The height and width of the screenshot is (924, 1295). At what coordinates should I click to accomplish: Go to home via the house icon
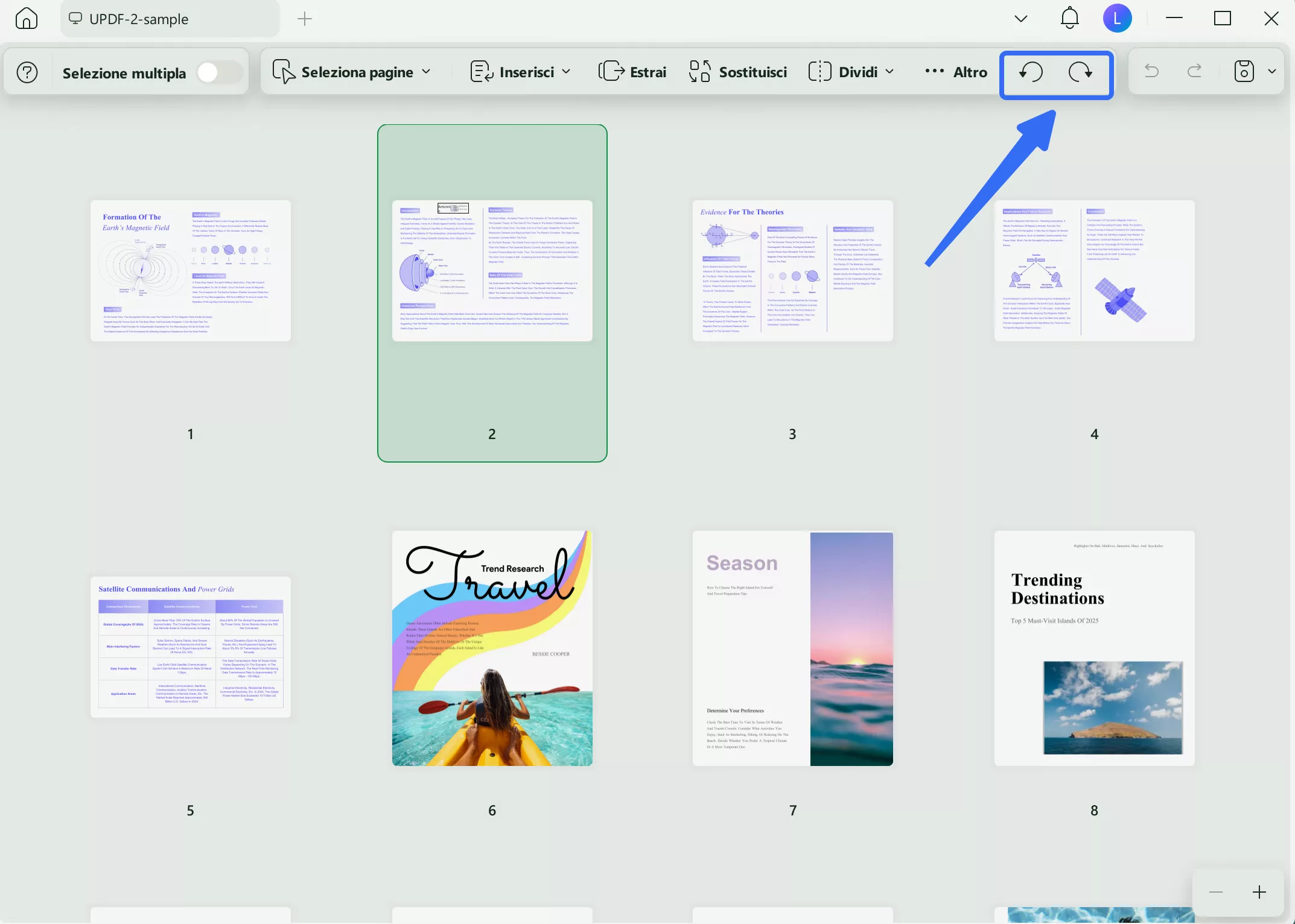click(x=26, y=18)
